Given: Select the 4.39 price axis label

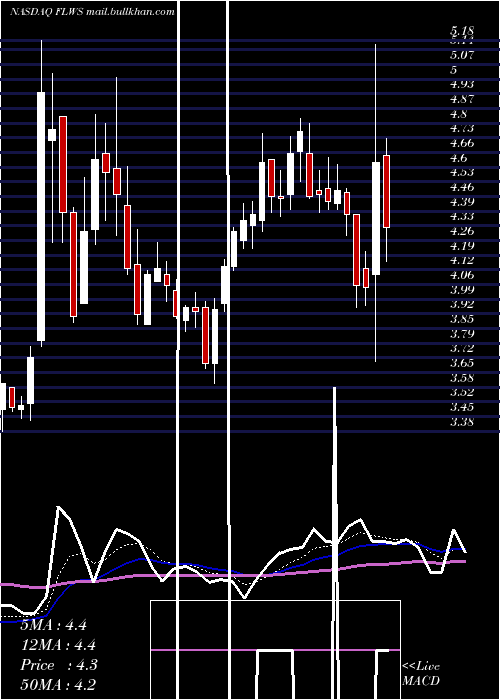Looking at the screenshot, I should tap(462, 202).
